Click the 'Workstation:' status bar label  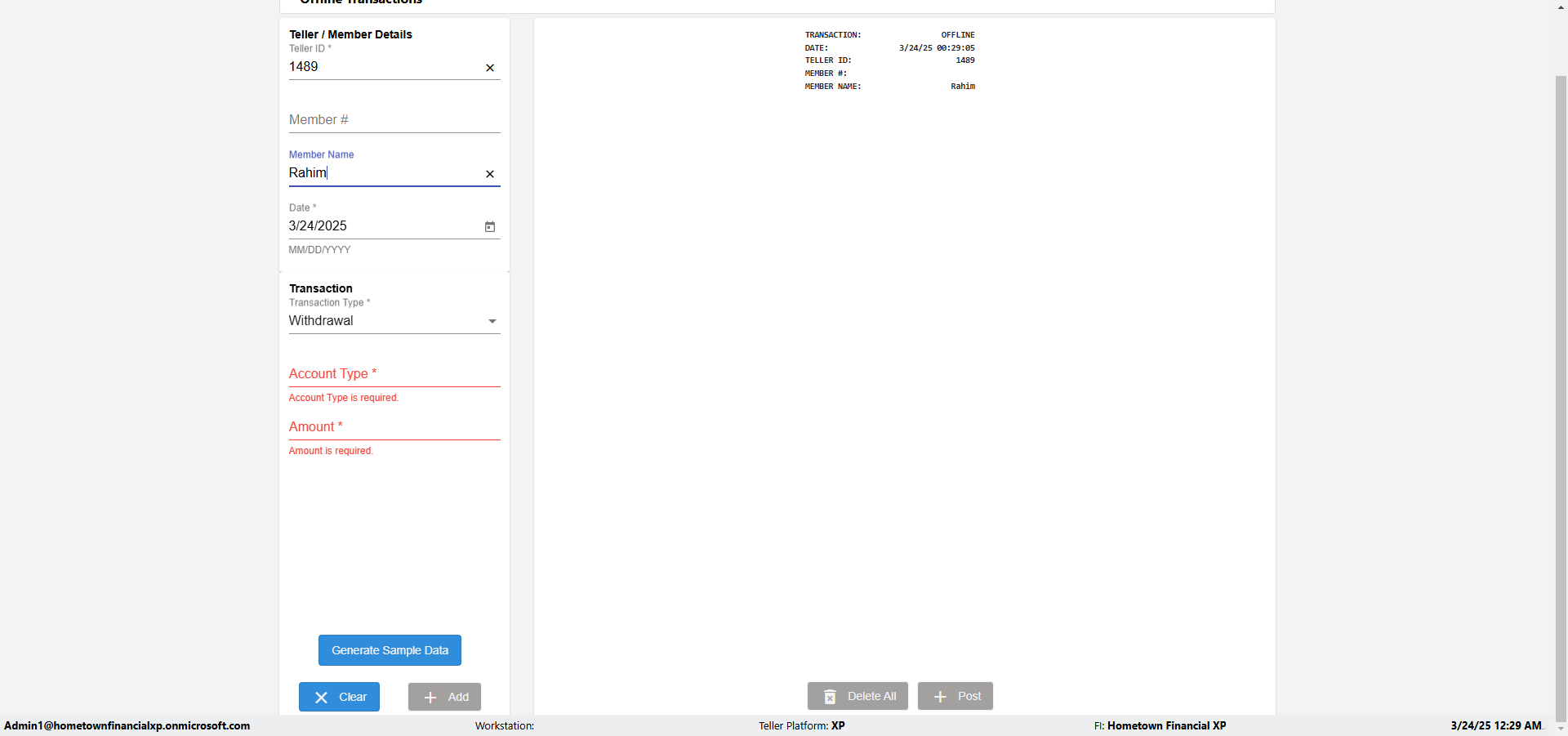505,725
